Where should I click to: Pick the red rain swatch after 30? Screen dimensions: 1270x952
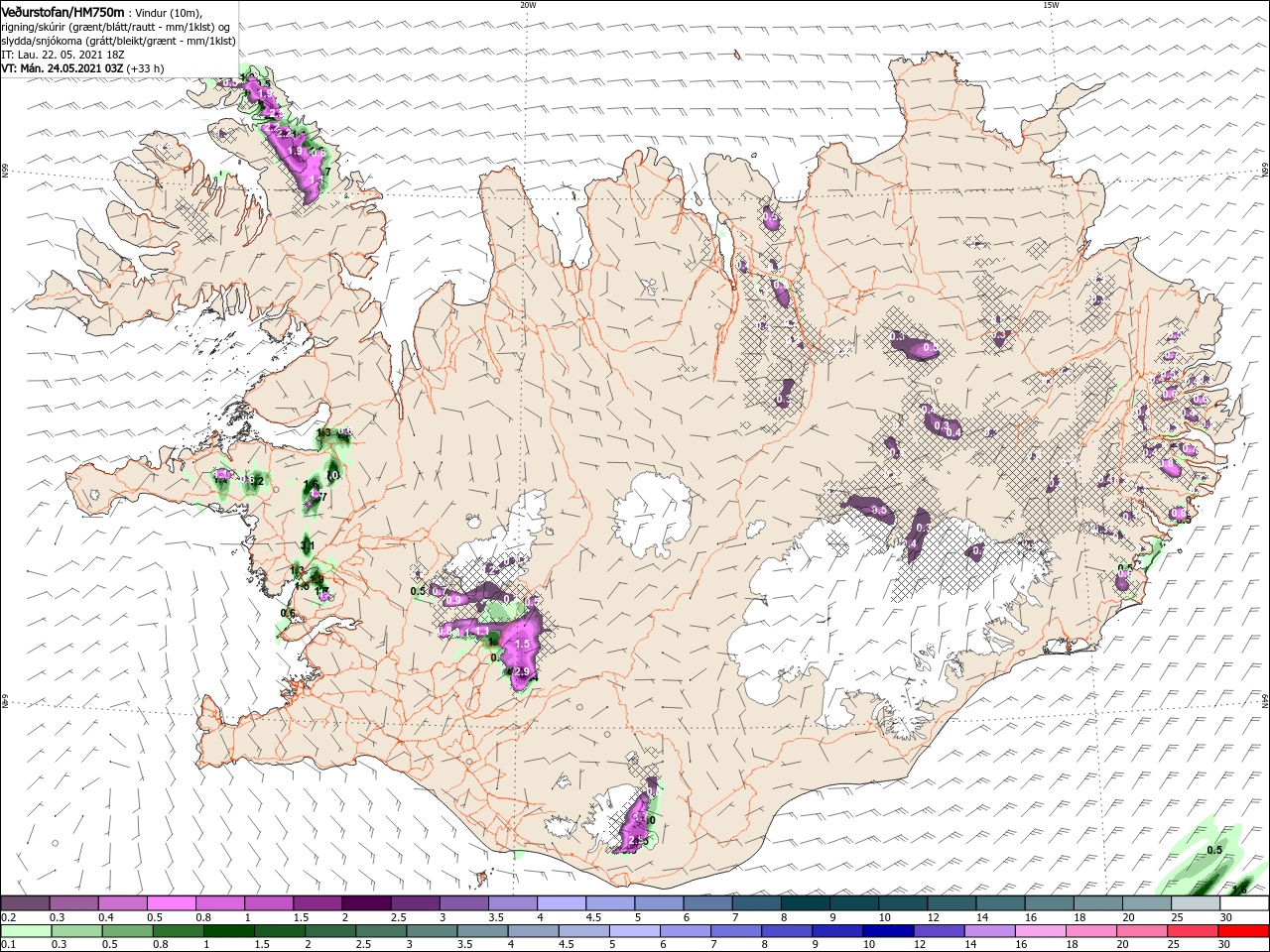coord(1244,931)
